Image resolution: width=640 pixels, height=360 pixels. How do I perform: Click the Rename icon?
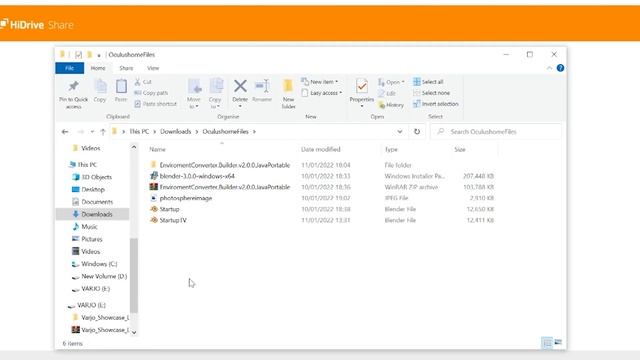click(x=262, y=86)
